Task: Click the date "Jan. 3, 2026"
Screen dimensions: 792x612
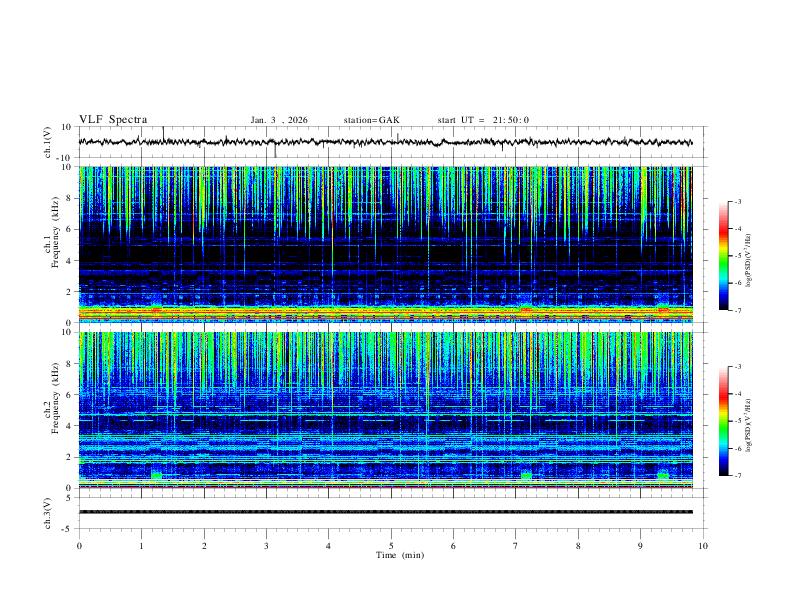Action: 279,120
